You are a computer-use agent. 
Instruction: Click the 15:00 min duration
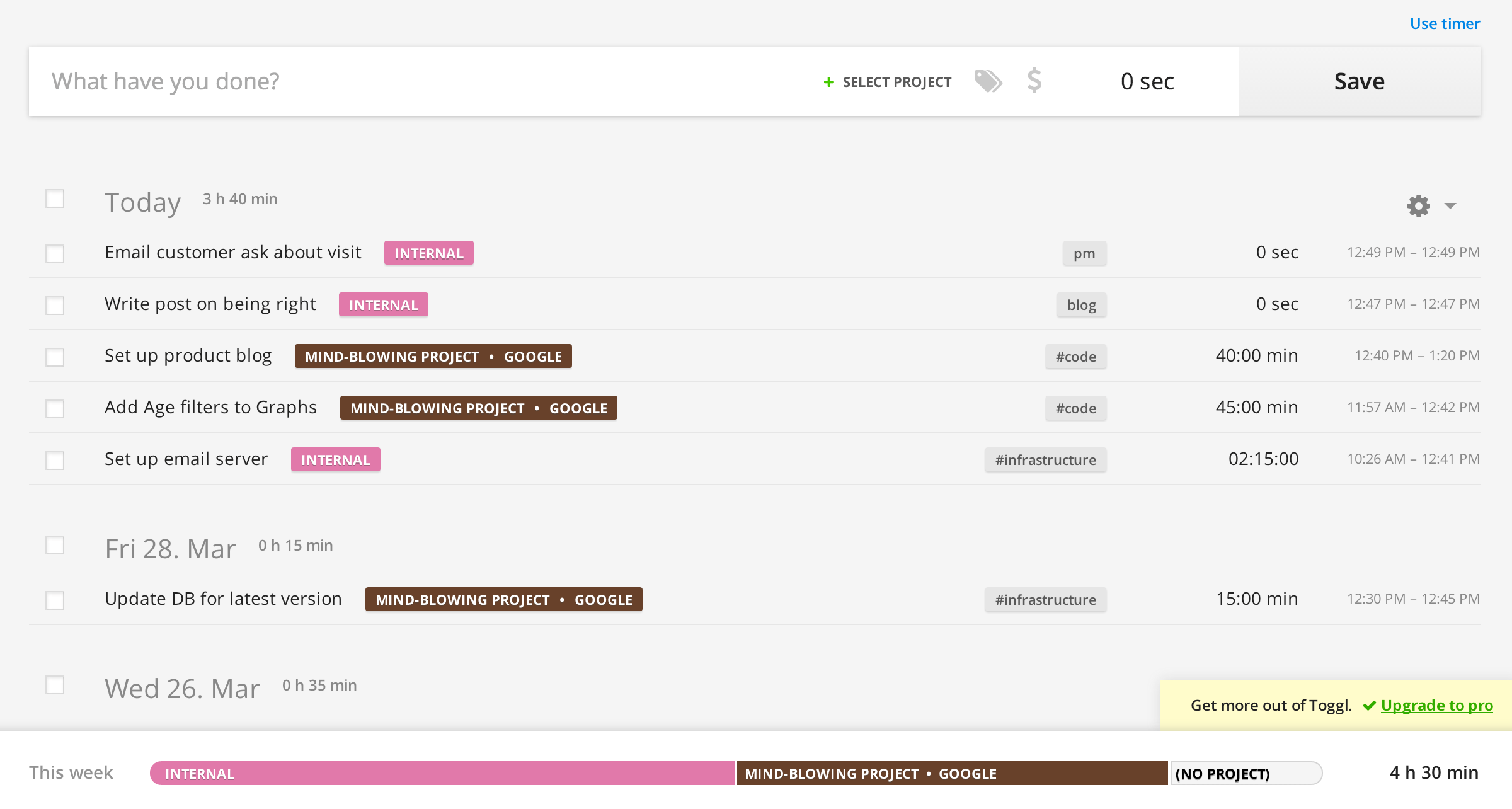click(x=1257, y=599)
